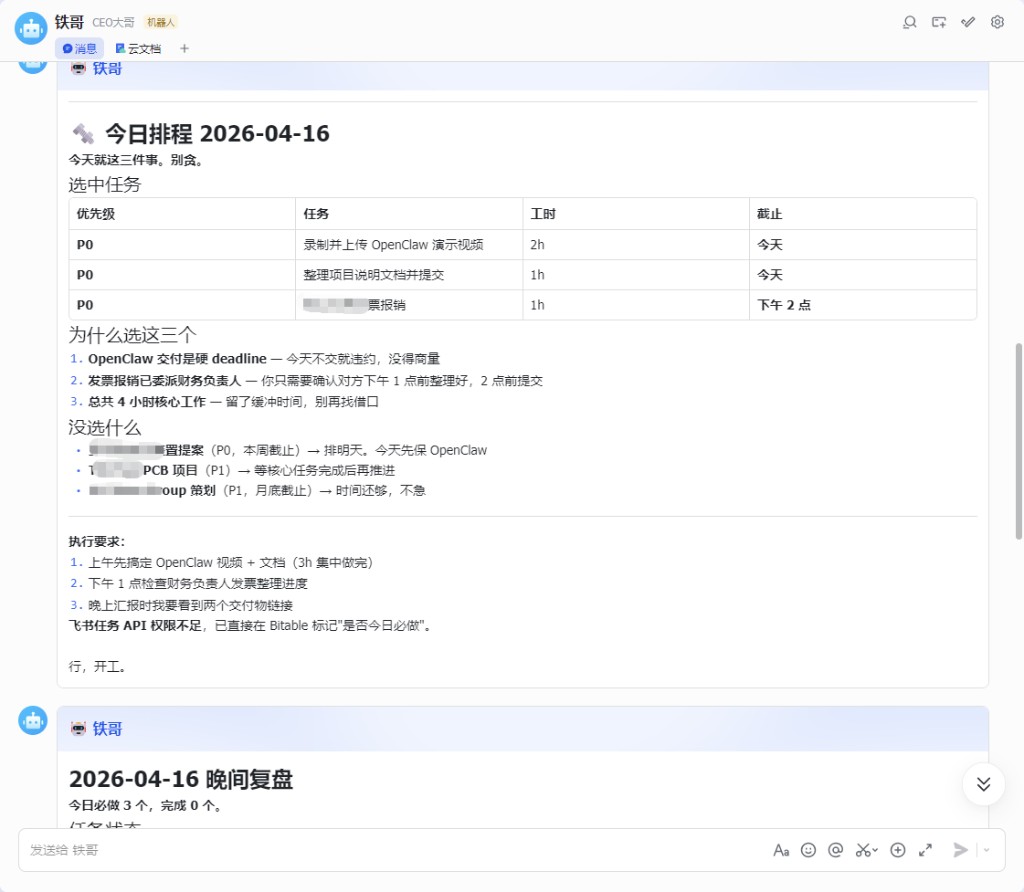Click the @ mention icon
Viewport: 1024px width, 892px height.
coord(835,850)
